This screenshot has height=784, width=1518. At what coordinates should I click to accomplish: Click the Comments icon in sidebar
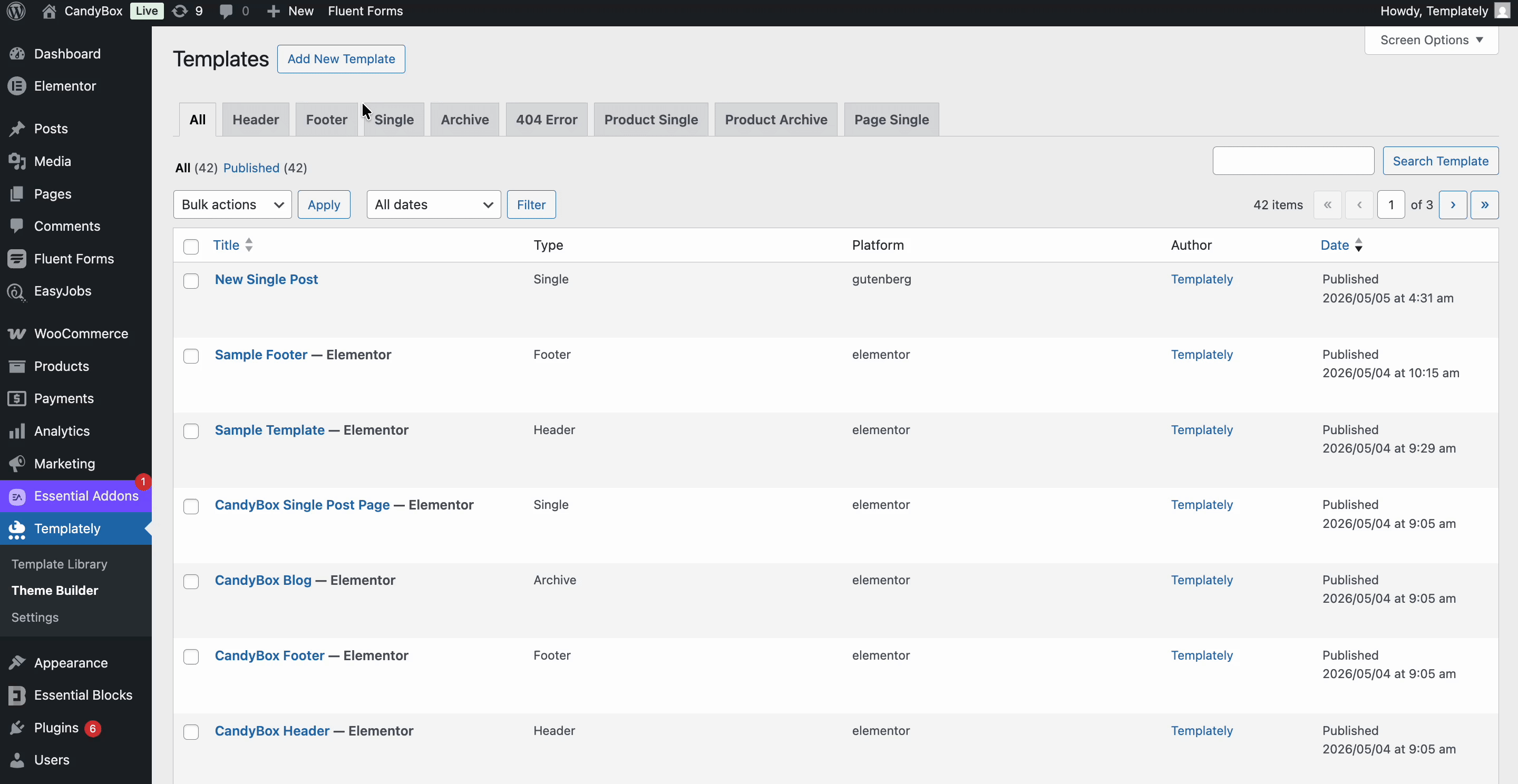[x=17, y=226]
